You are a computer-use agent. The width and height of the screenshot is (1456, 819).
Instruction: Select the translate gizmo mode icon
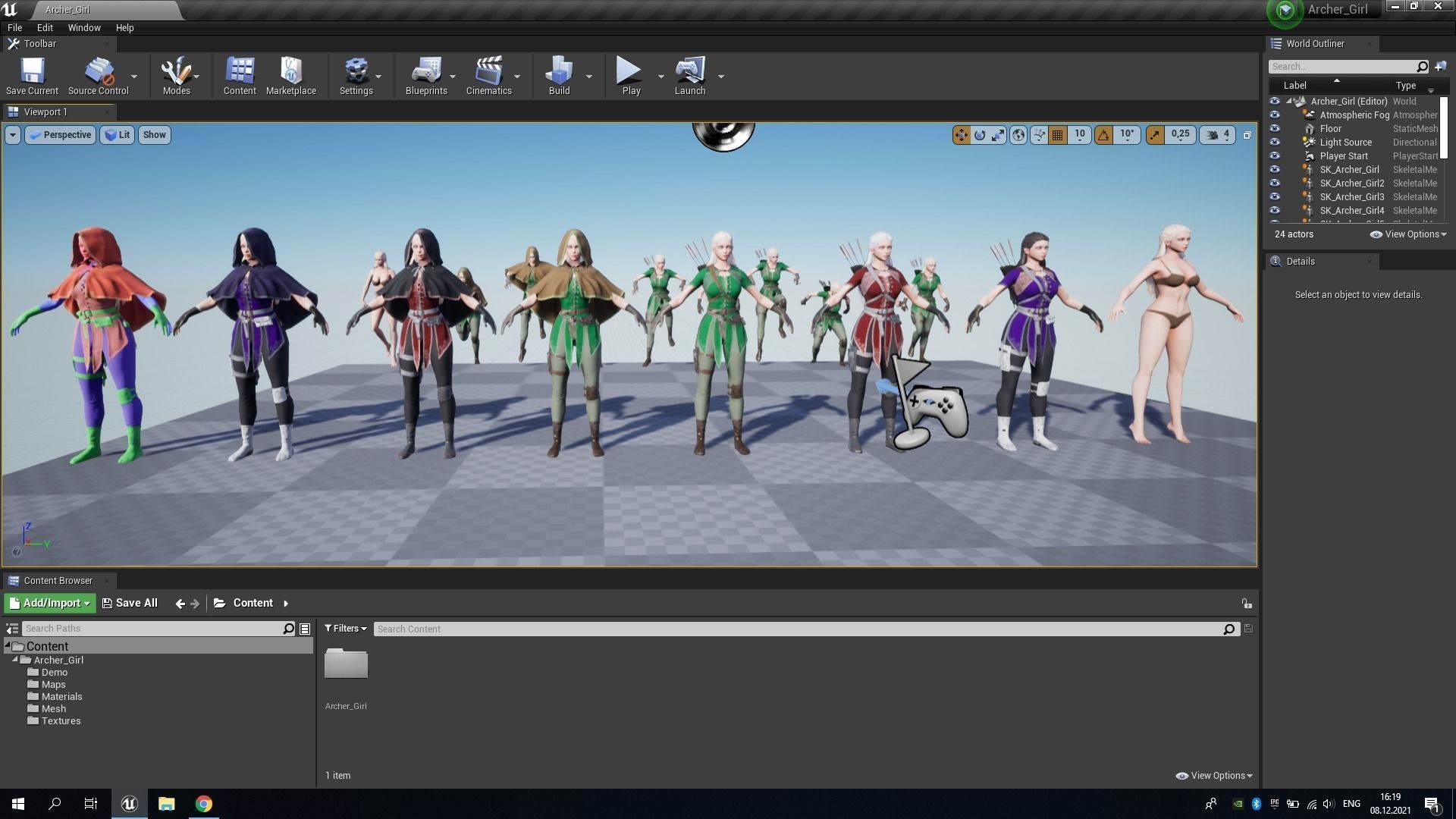click(961, 135)
